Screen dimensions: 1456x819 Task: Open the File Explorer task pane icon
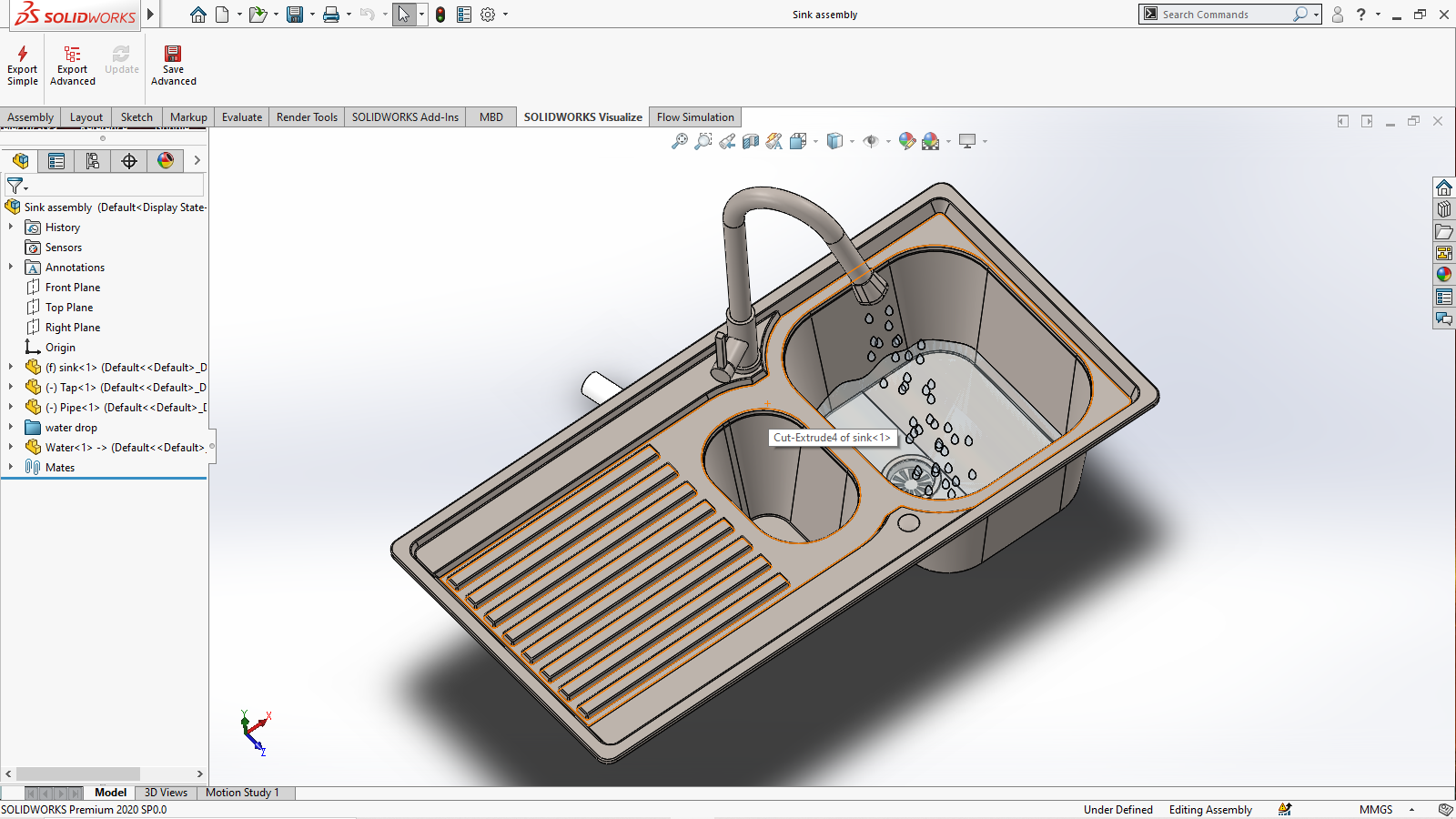[x=1444, y=231]
